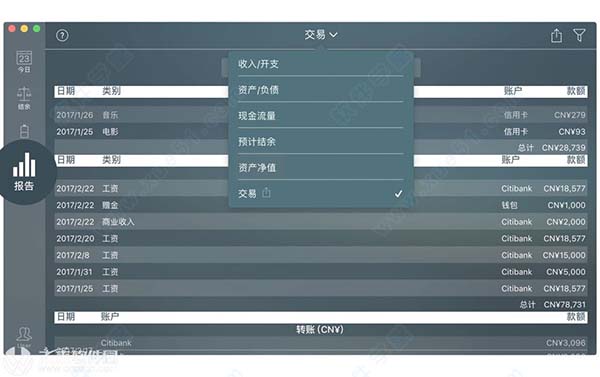600x377 pixels.
Task: Open the balance scale sidebar icon
Action: pos(24,98)
